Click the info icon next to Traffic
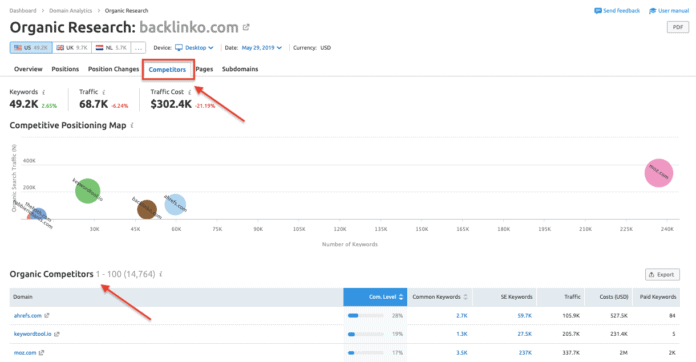This screenshot has width=696, height=362. [103, 92]
